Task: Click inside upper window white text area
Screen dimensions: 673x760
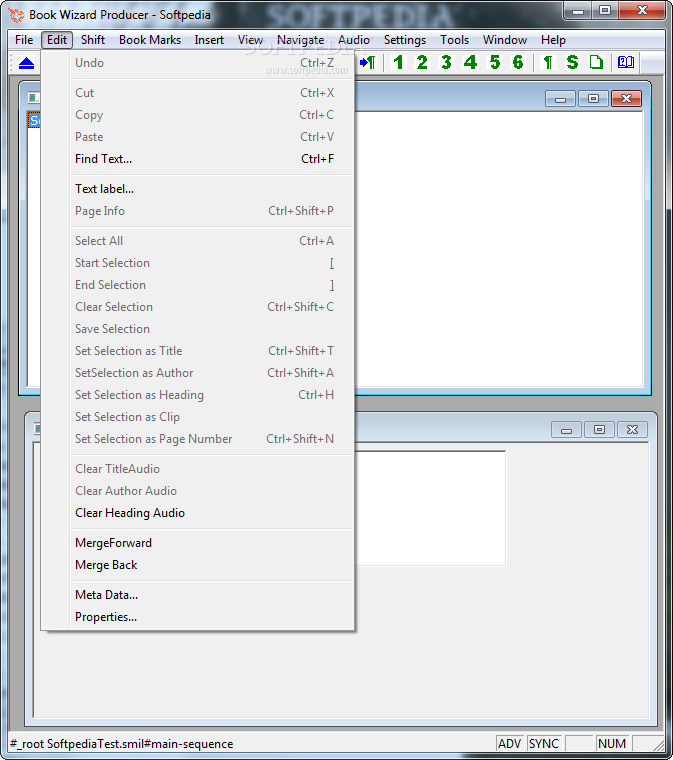Action: [499, 249]
